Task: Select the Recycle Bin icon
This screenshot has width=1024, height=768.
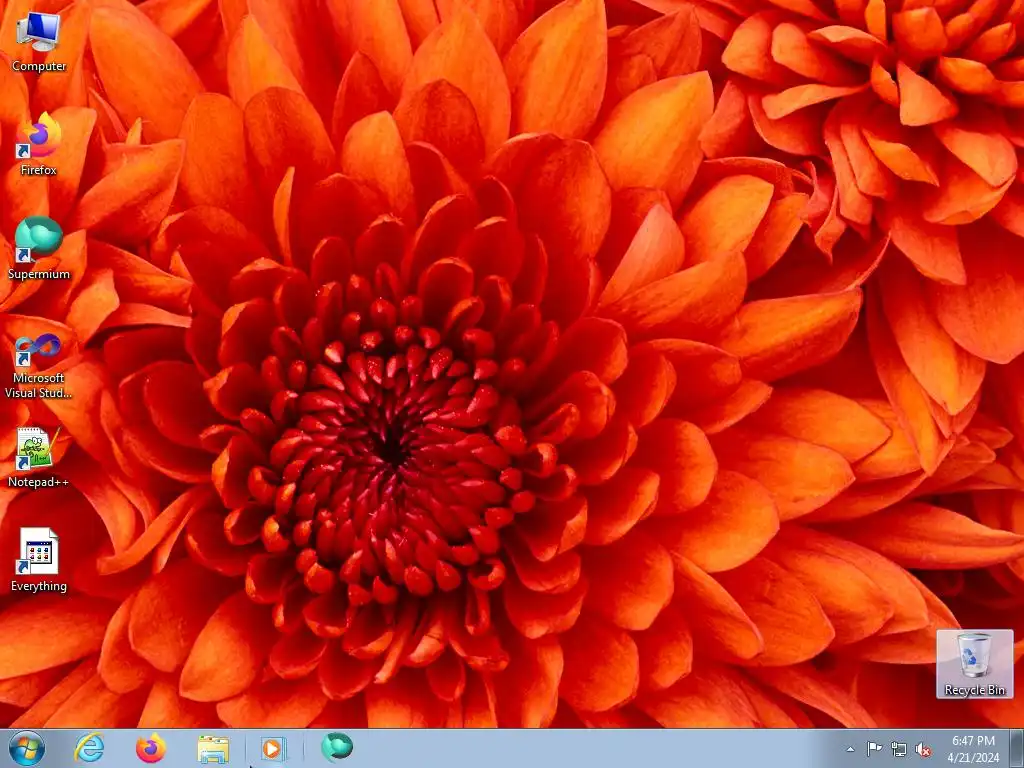Action: click(x=974, y=664)
